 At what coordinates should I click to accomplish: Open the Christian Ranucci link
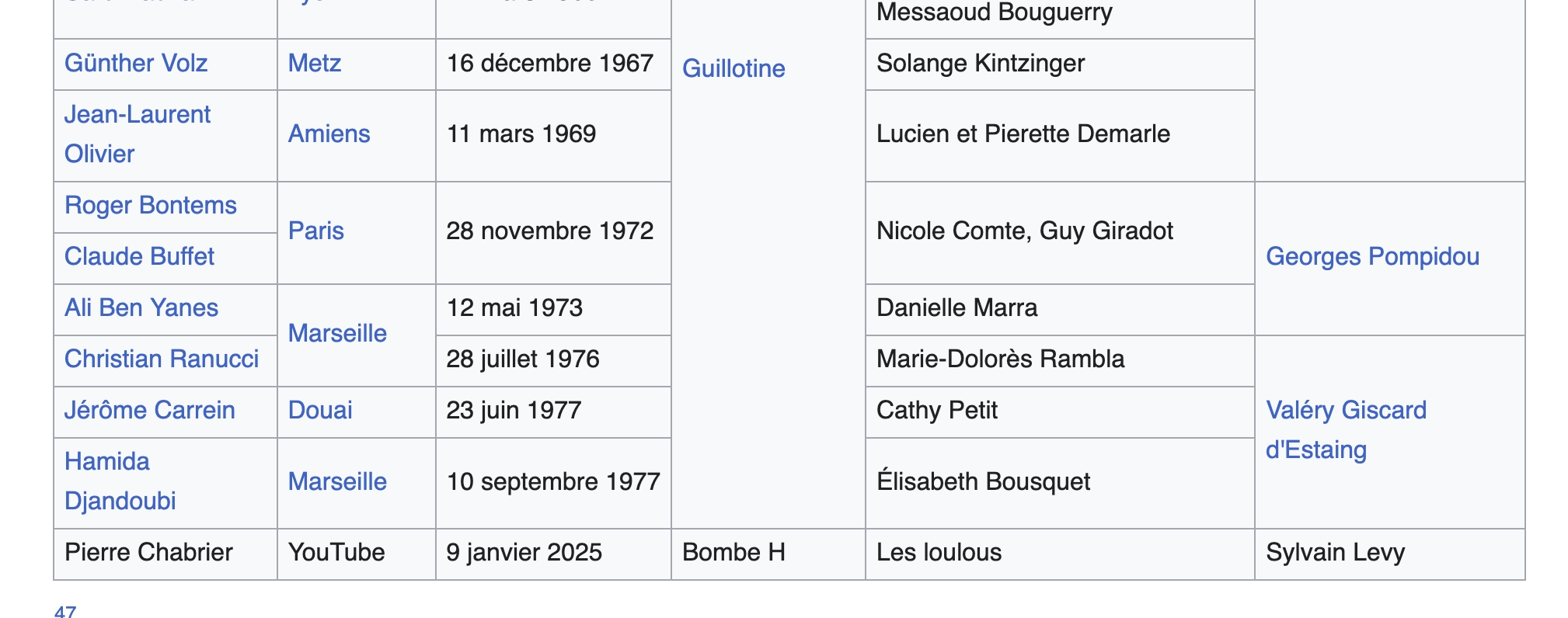(x=162, y=359)
